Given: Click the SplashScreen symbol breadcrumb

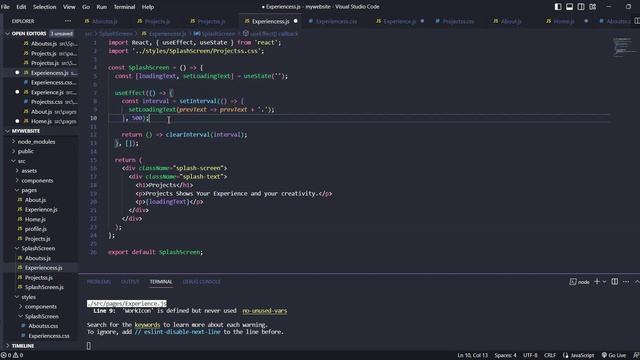Looking at the screenshot, I should click(x=214, y=33).
